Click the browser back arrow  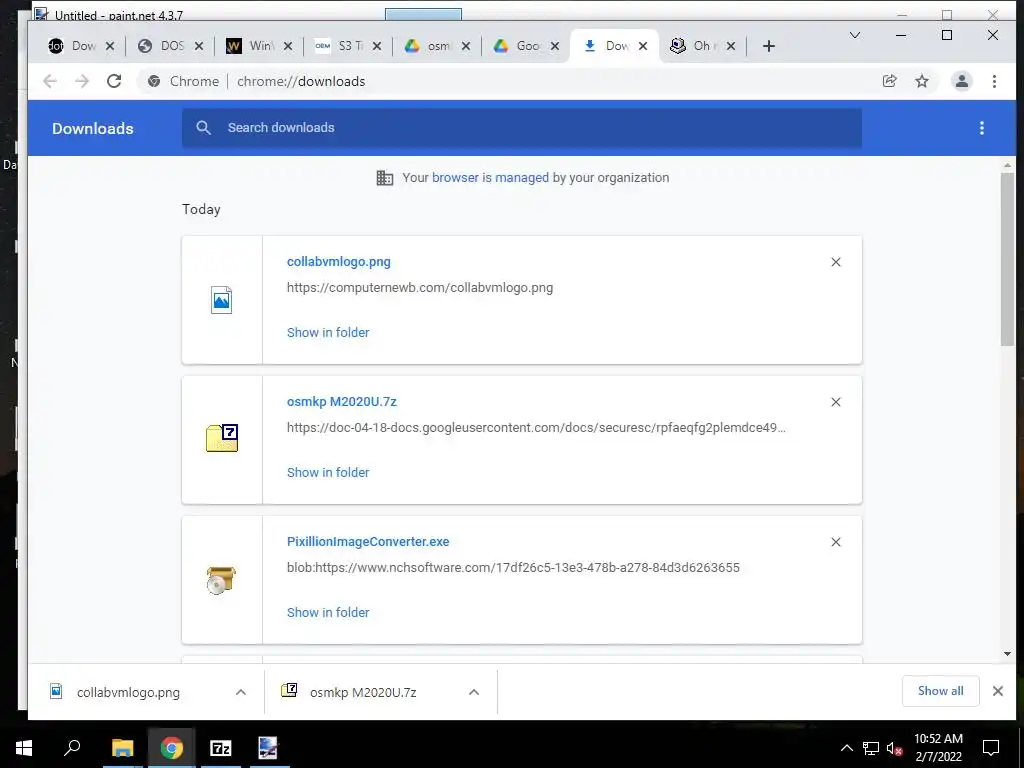[x=50, y=81]
